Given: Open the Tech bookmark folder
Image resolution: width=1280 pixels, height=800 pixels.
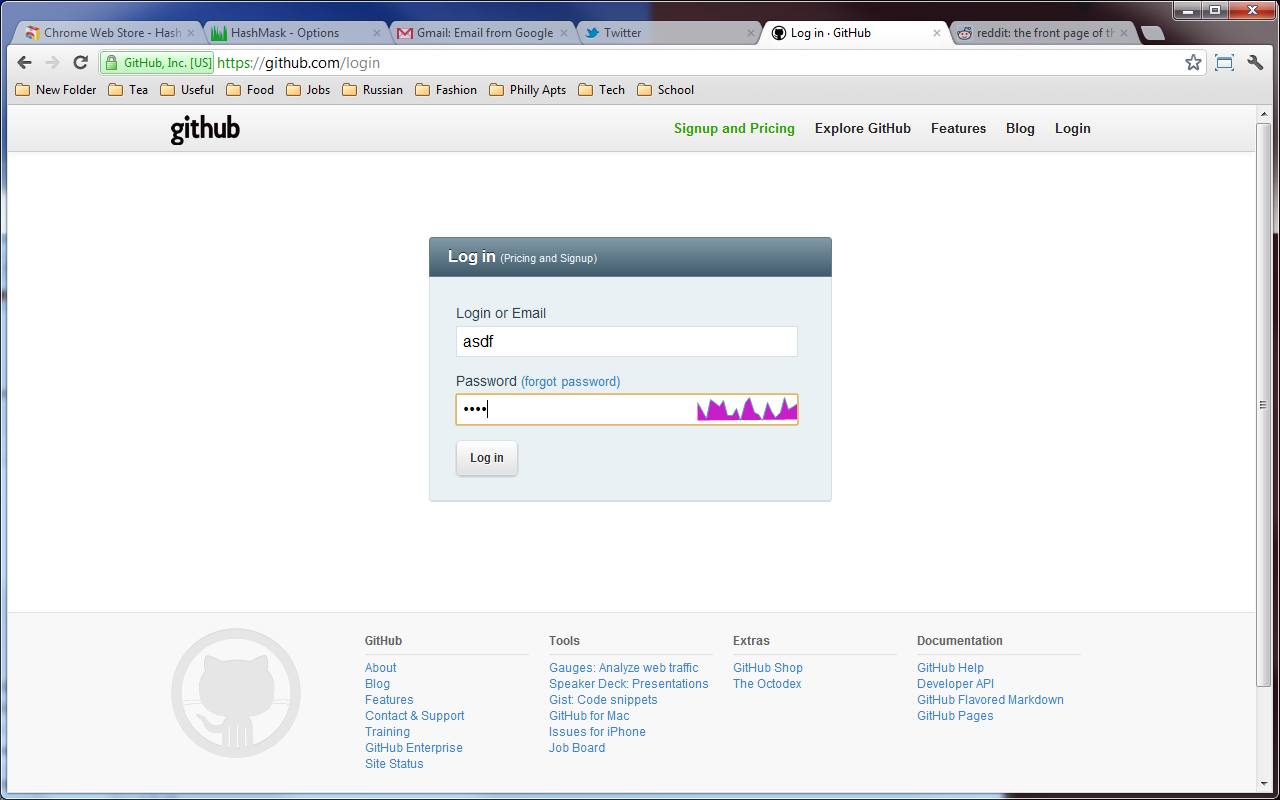Looking at the screenshot, I should [602, 90].
